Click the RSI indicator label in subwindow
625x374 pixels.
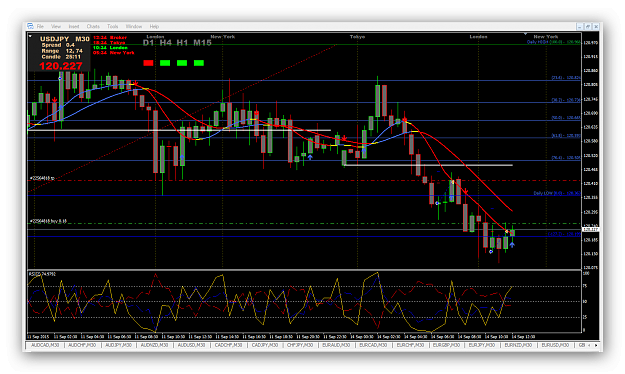pos(42,274)
